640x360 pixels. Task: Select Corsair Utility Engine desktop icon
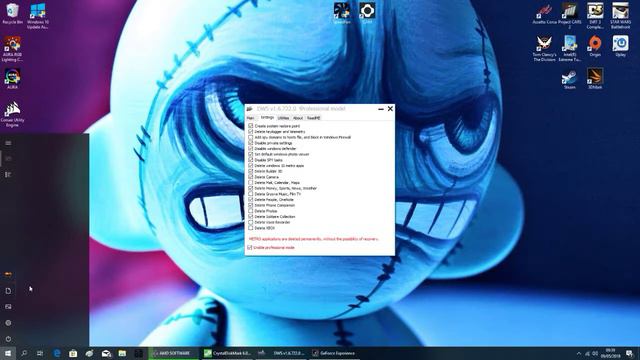[12, 114]
